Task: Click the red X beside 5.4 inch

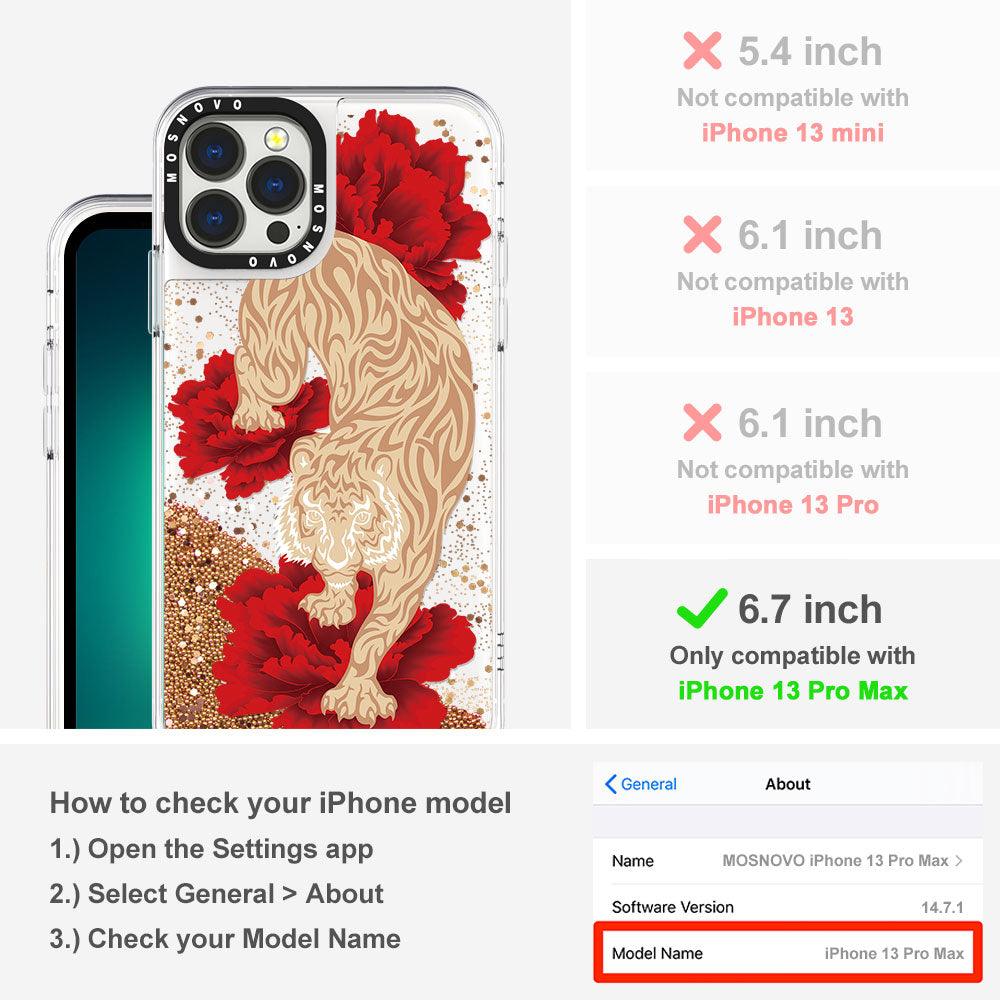Action: [x=702, y=50]
